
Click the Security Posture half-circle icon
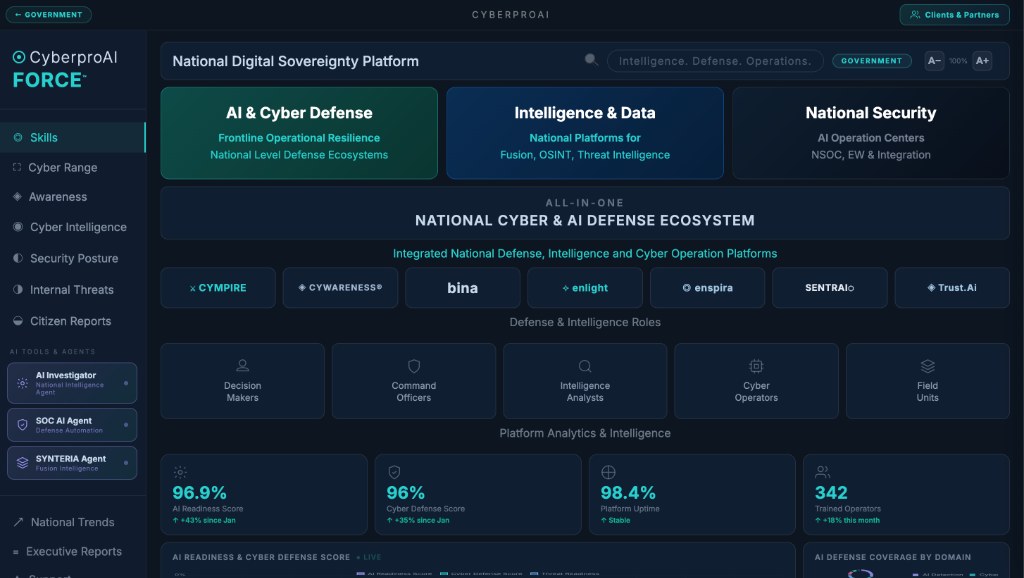pos(18,258)
